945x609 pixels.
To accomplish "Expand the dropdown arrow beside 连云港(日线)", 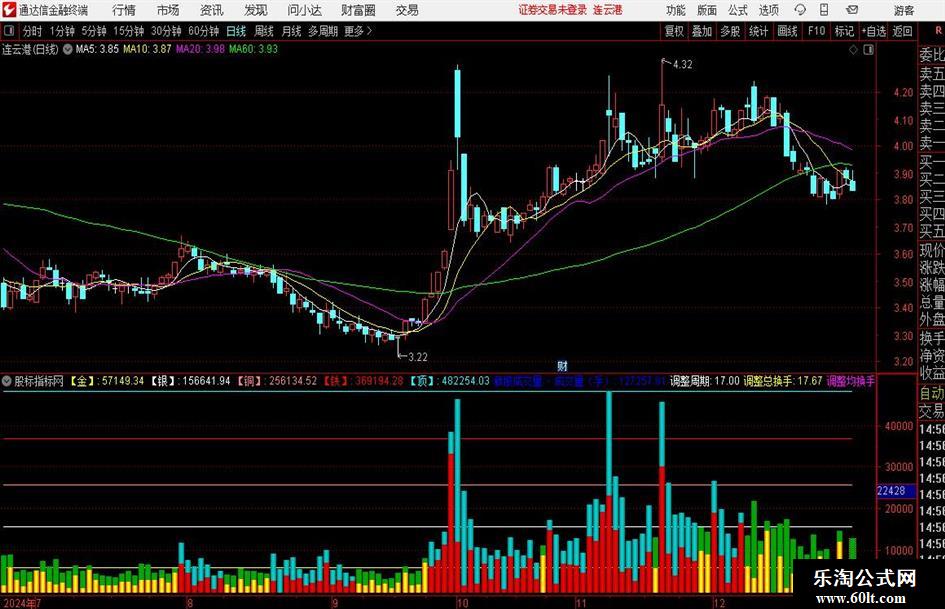I will pyautogui.click(x=67, y=49).
